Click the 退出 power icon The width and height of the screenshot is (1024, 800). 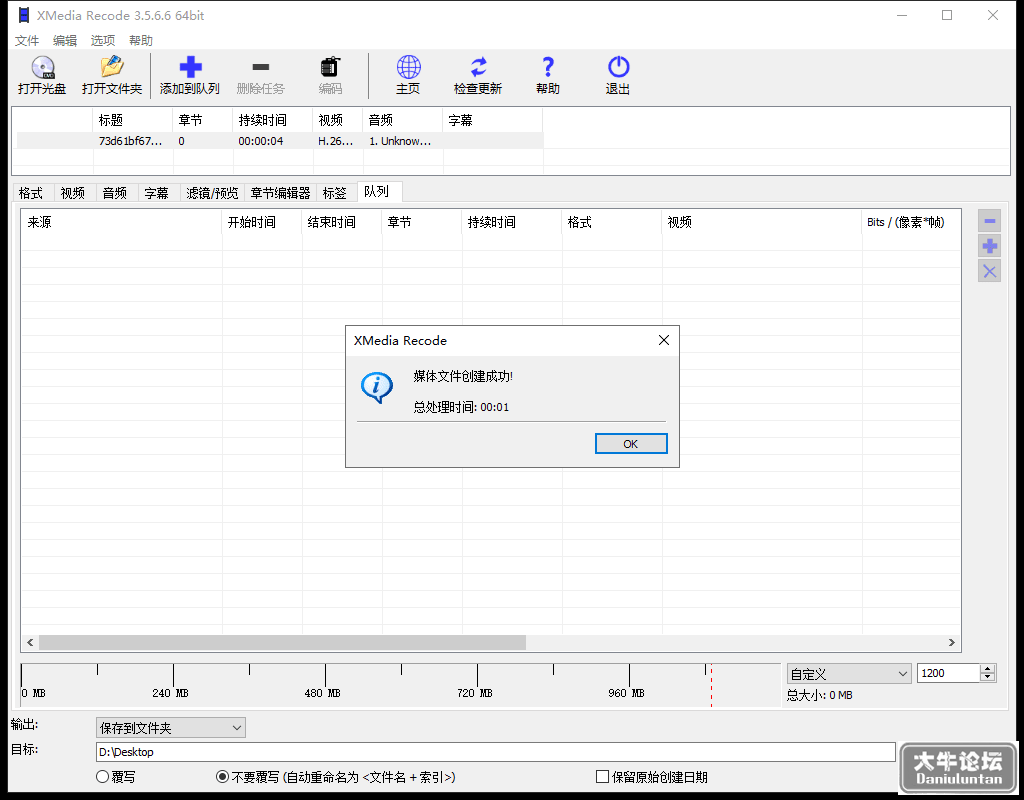pyautogui.click(x=618, y=67)
